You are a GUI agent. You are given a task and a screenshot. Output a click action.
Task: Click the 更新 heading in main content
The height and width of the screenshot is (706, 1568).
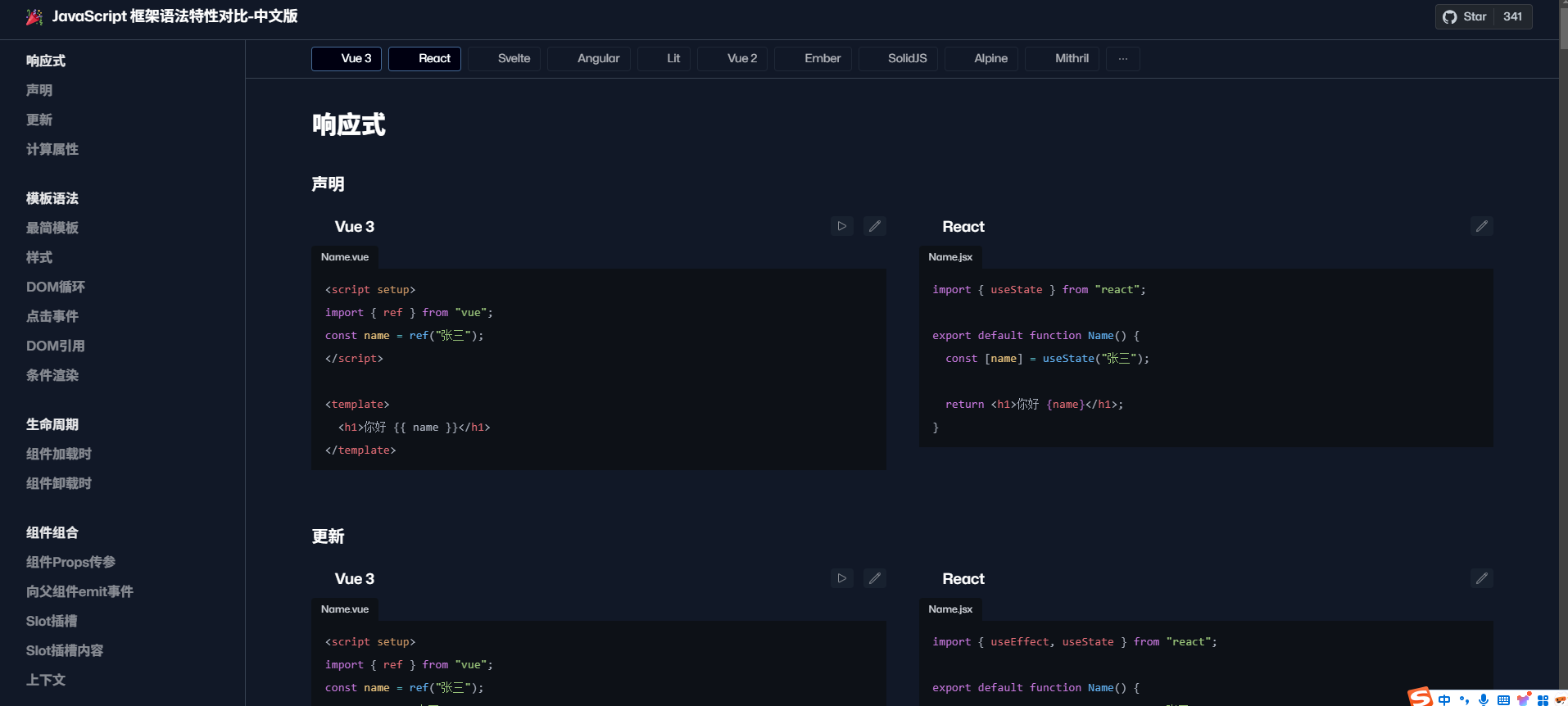328,536
